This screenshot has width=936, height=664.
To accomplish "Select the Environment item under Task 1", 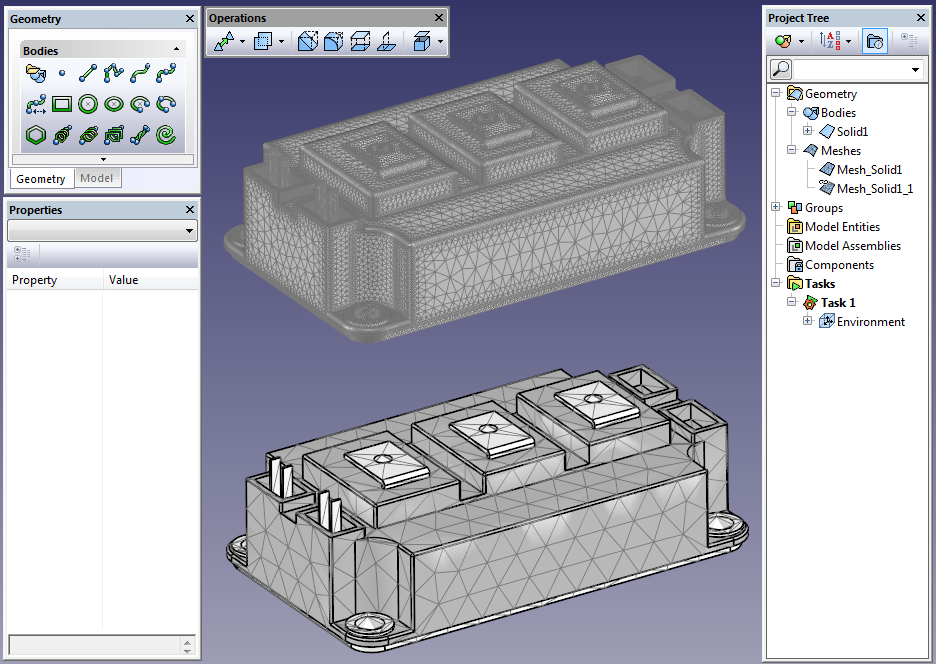I will (x=870, y=321).
